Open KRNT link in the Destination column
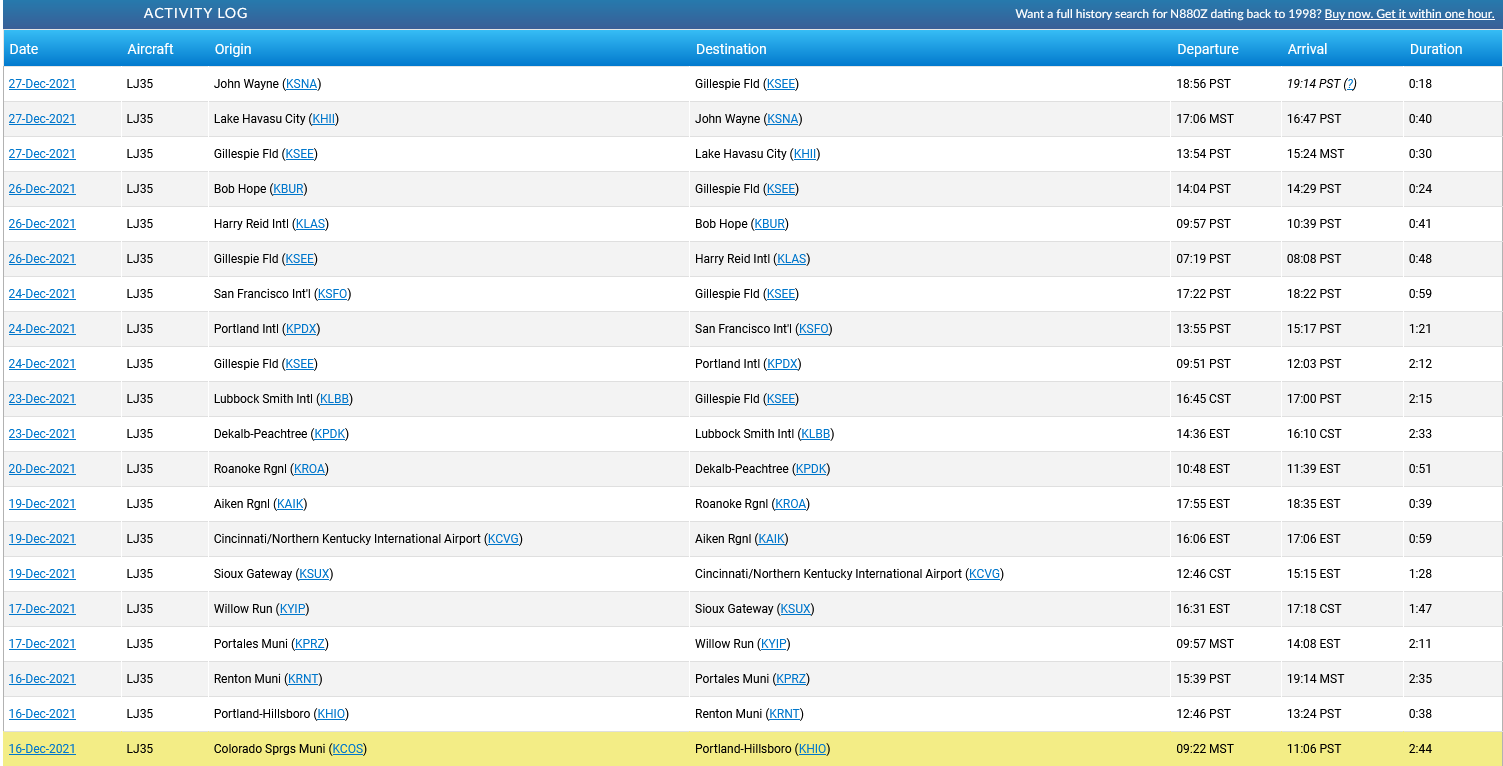Image resolution: width=1503 pixels, height=766 pixels. point(784,714)
